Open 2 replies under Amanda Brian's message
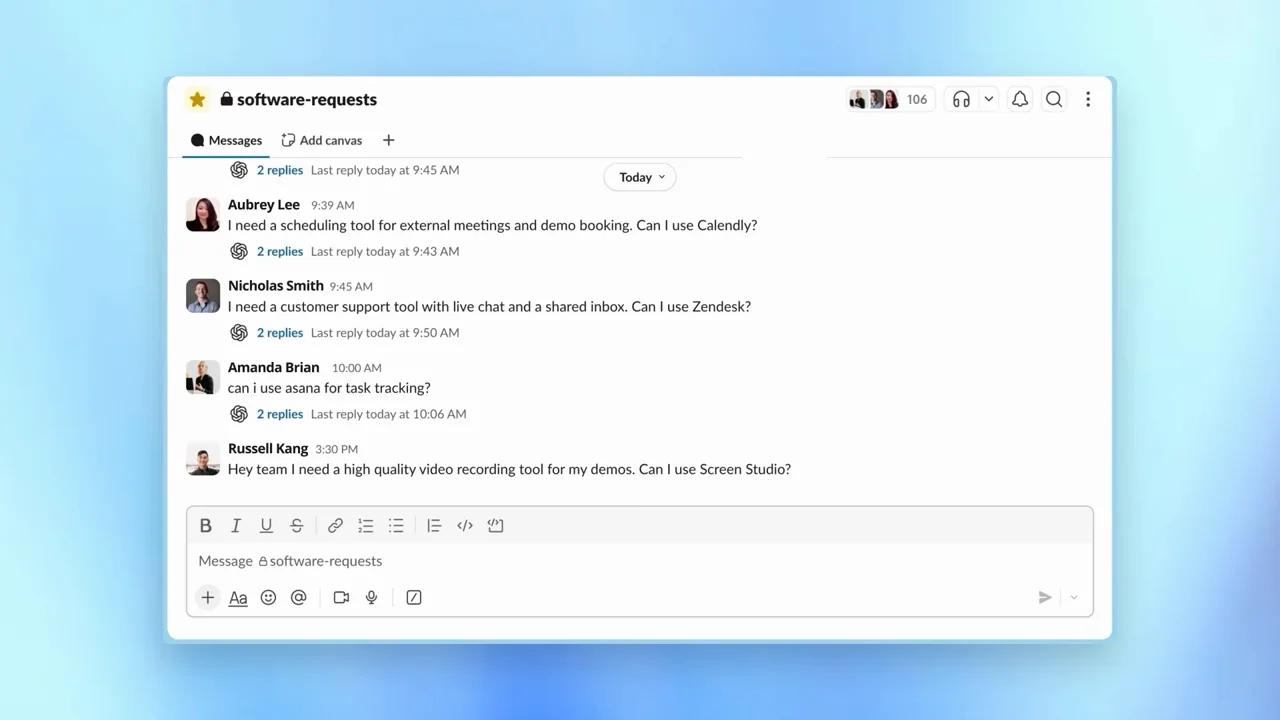This screenshot has height=720, width=1280. (280, 413)
